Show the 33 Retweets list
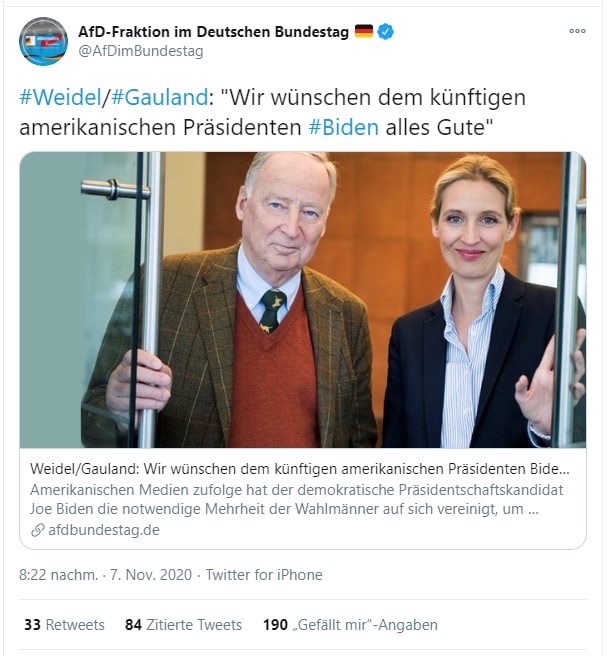 tap(64, 625)
